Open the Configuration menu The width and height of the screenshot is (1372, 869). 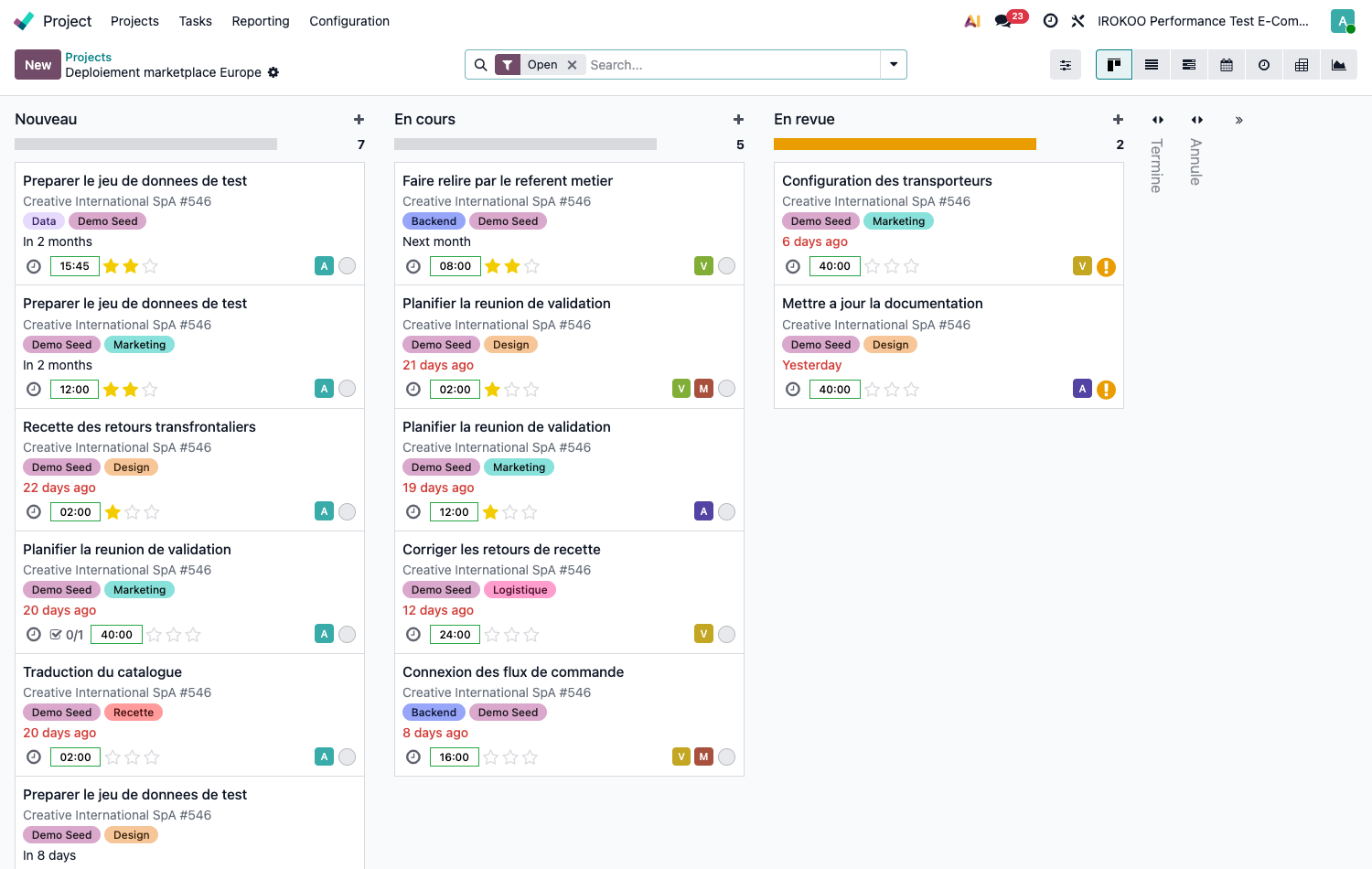click(x=349, y=21)
